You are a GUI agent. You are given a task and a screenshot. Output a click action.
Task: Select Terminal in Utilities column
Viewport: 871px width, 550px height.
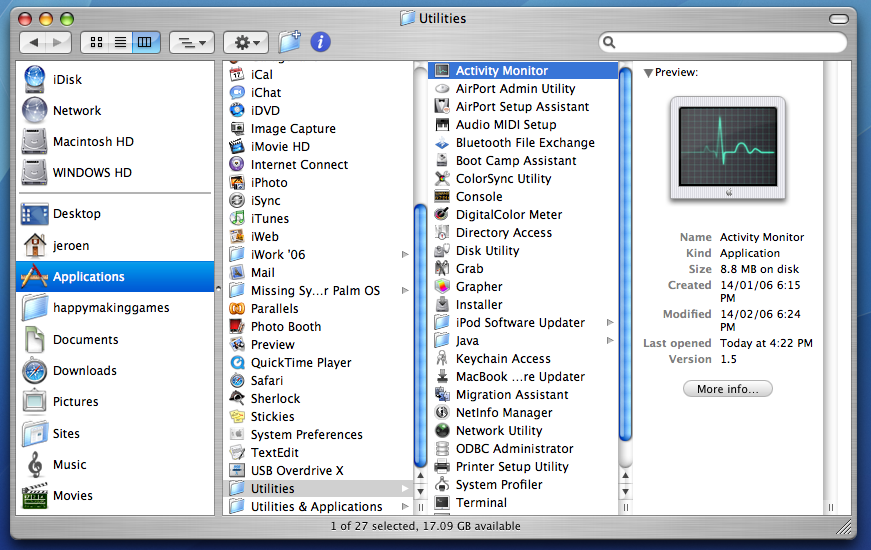click(523, 503)
